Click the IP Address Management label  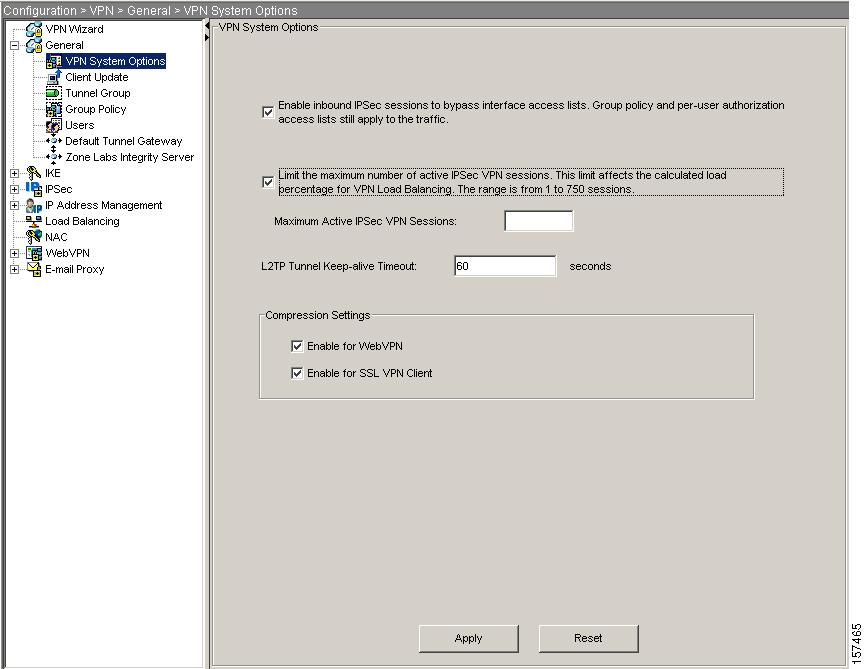pos(104,205)
